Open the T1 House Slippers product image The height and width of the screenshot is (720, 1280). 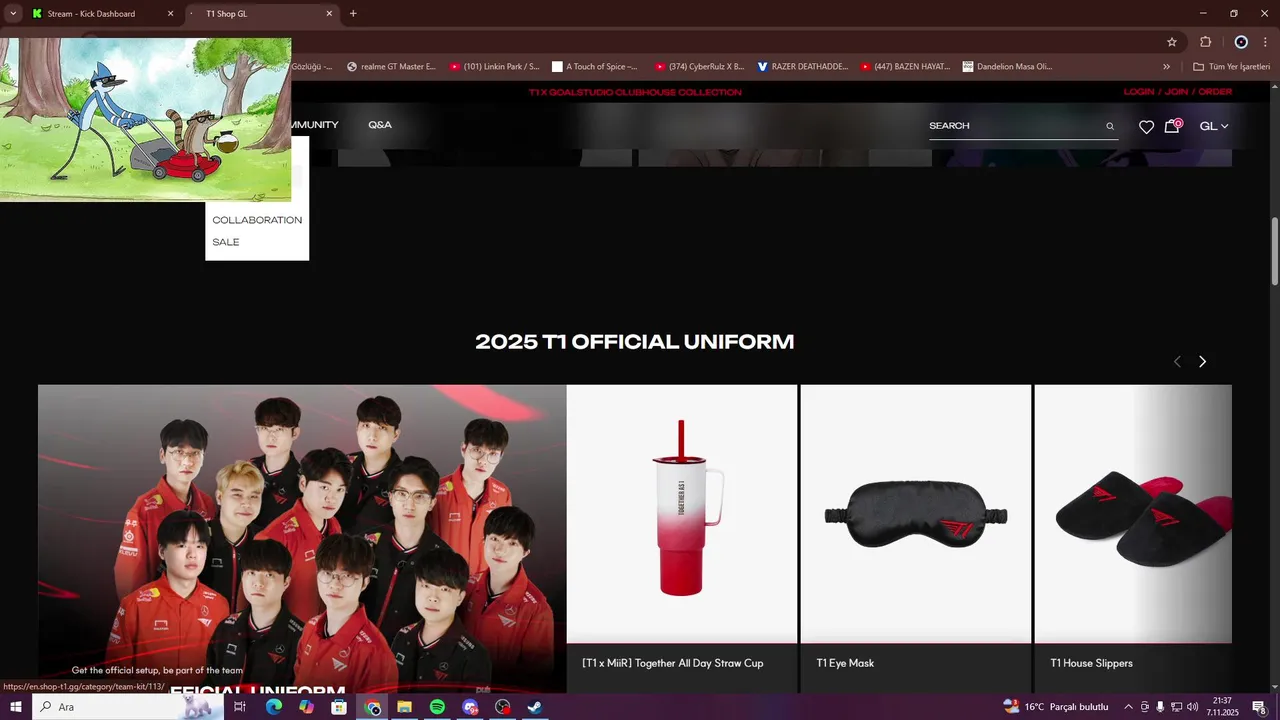click(1133, 513)
